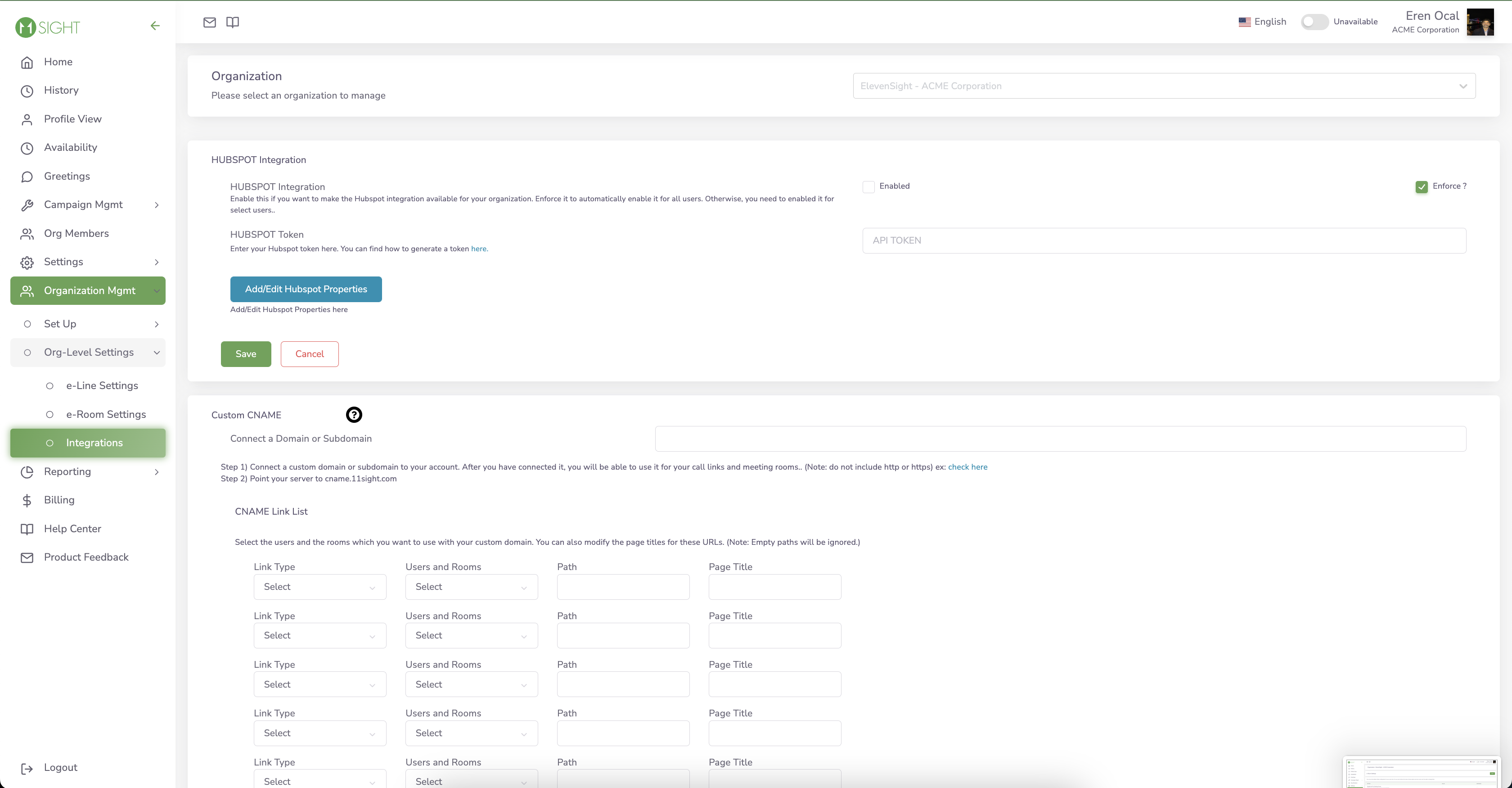The height and width of the screenshot is (788, 1512).
Task: Open third row Users and Rooms dropdown
Action: (x=471, y=684)
